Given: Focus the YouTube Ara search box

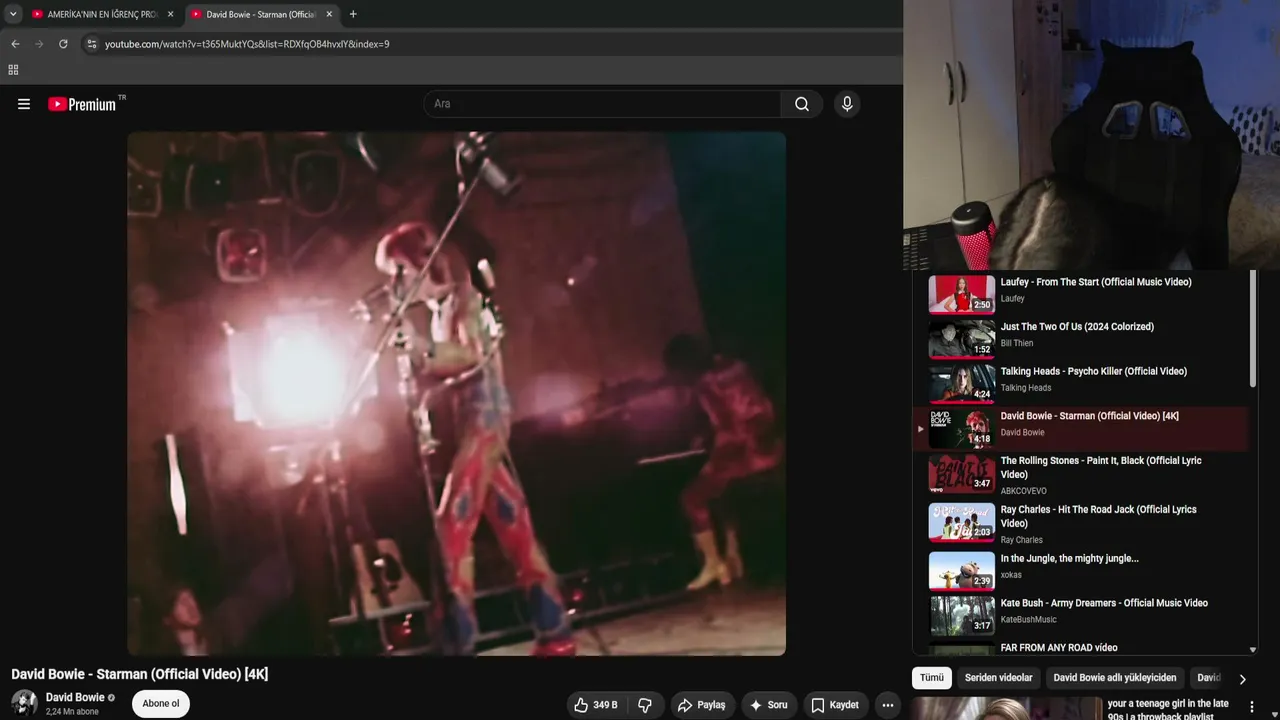Looking at the screenshot, I should click(602, 104).
